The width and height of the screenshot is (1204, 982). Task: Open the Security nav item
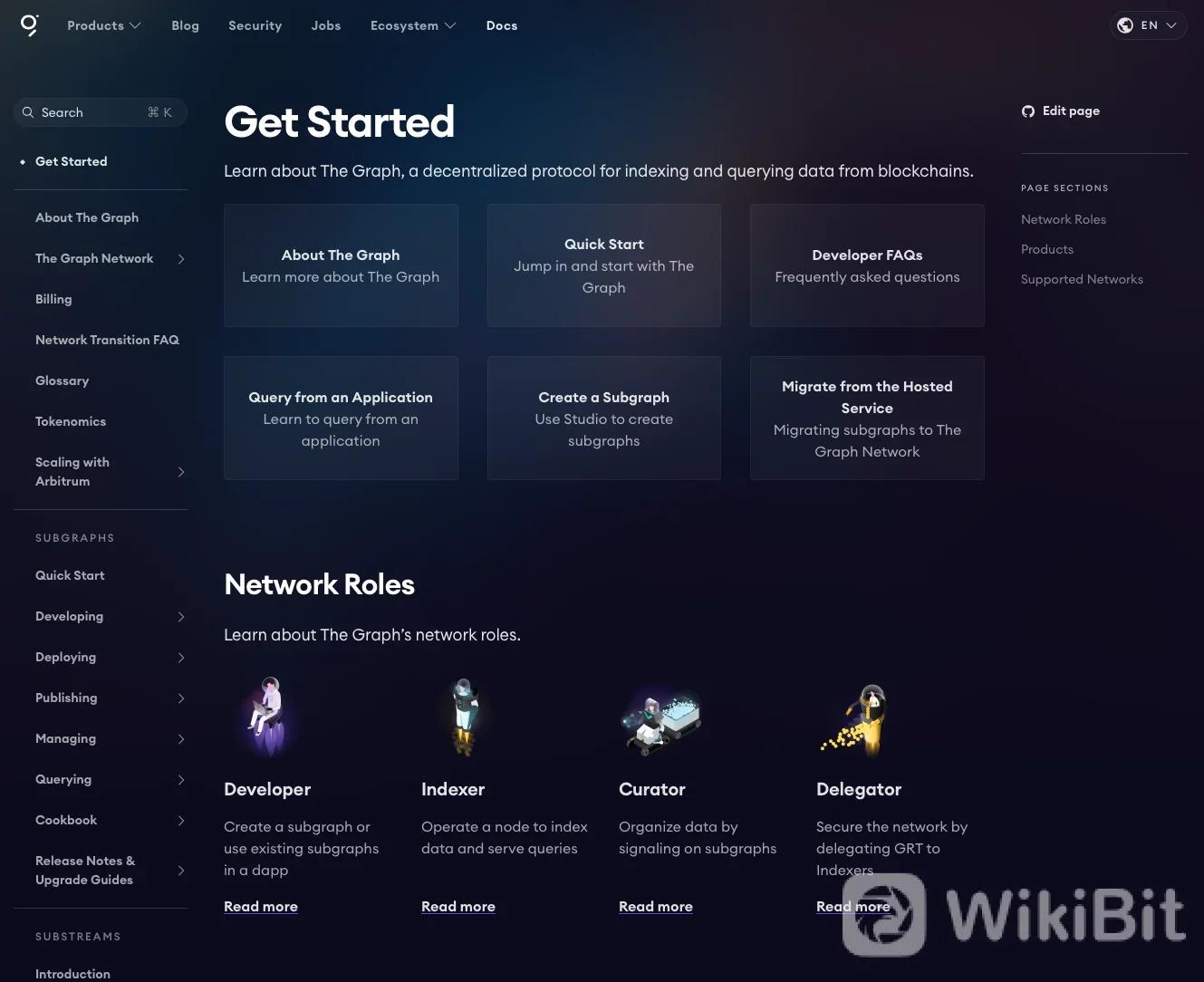[x=255, y=25]
